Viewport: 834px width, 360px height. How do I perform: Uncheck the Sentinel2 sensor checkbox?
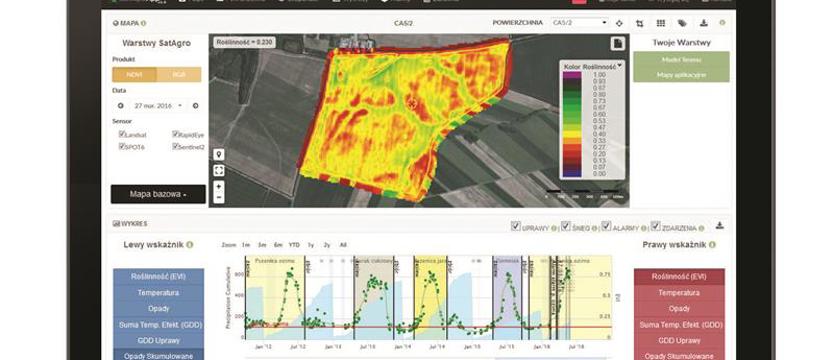point(176,146)
